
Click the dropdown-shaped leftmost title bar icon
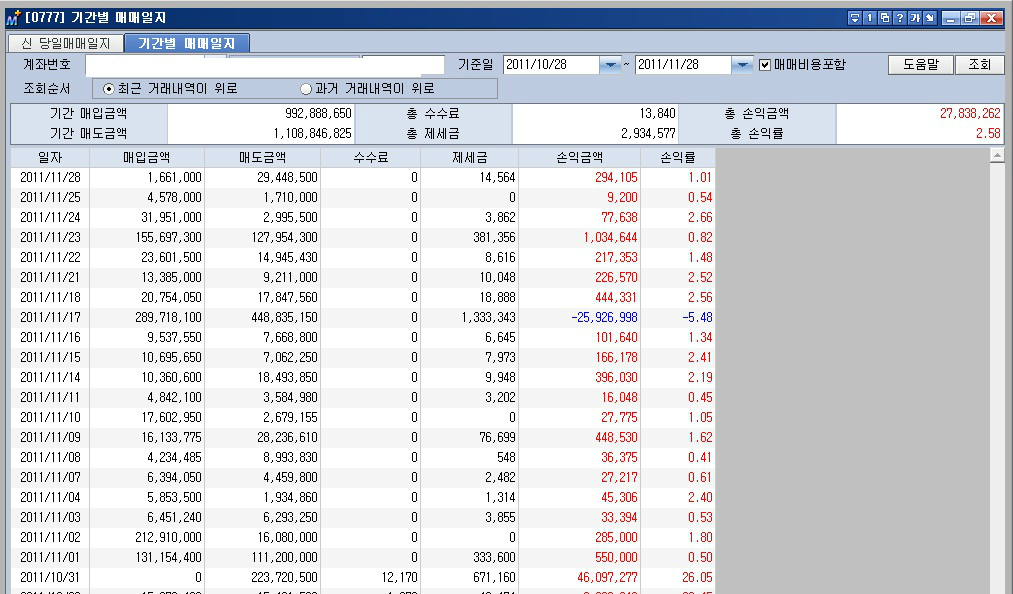click(855, 17)
